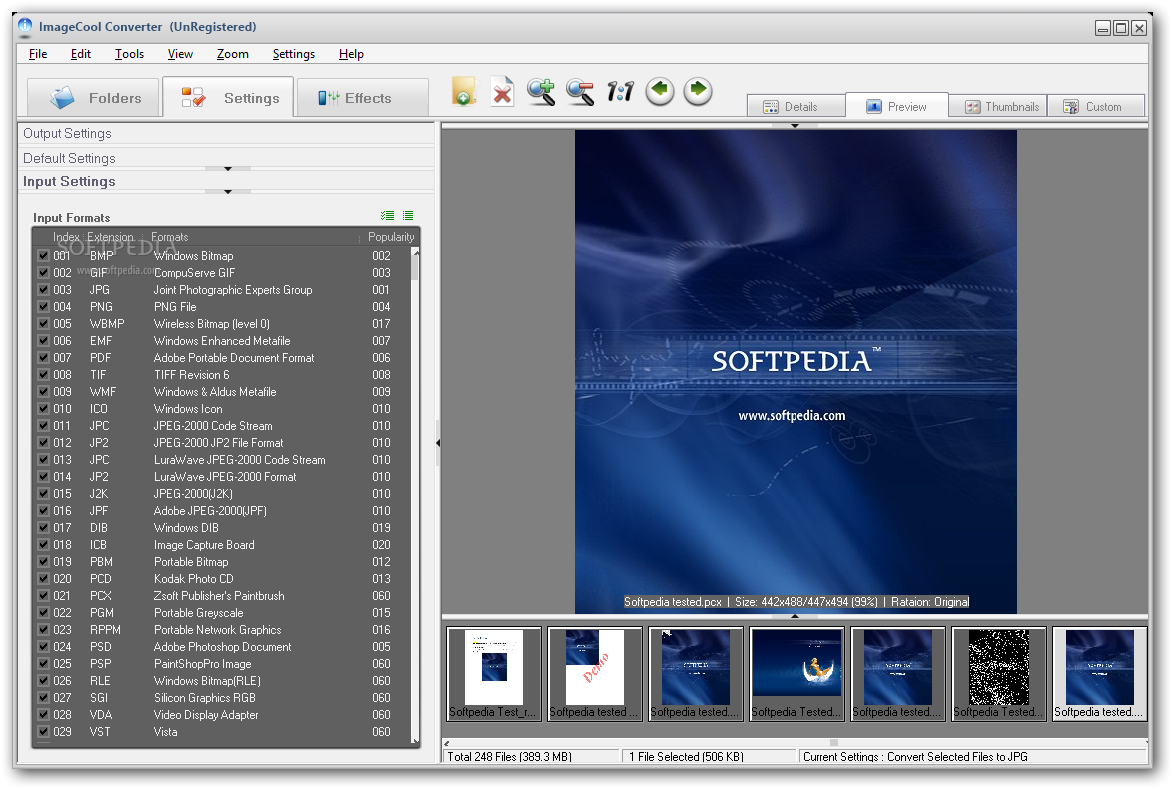Image resolution: width=1173 pixels, height=789 pixels.
Task: Expand the Default Settings section
Action: point(226,158)
